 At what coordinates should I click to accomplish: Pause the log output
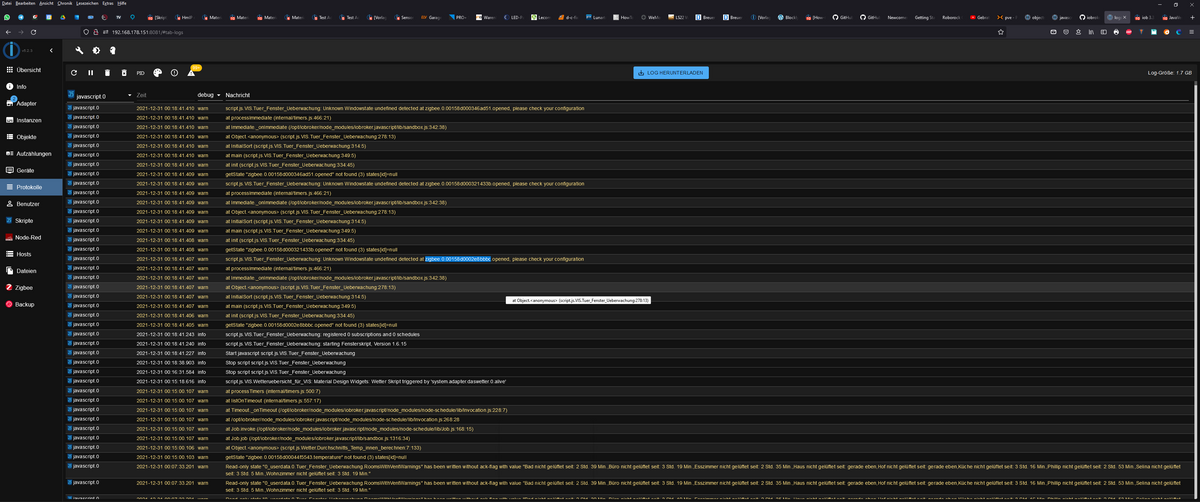click(91, 73)
